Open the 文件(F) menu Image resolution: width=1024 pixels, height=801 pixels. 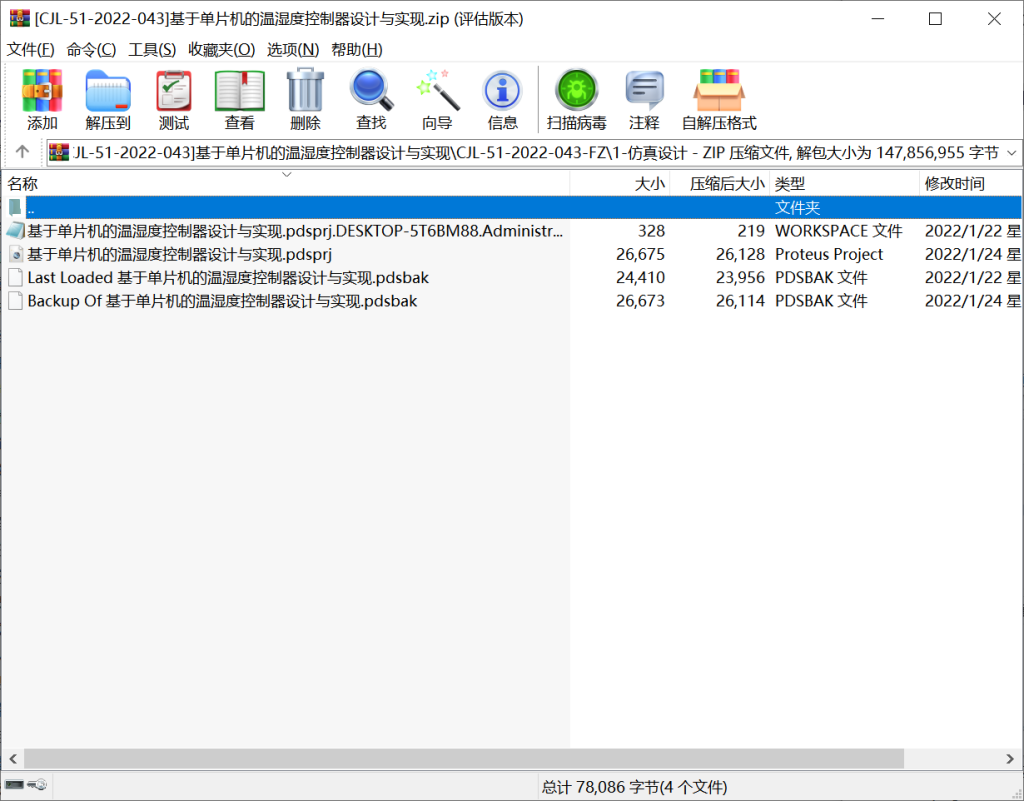[x=31, y=48]
